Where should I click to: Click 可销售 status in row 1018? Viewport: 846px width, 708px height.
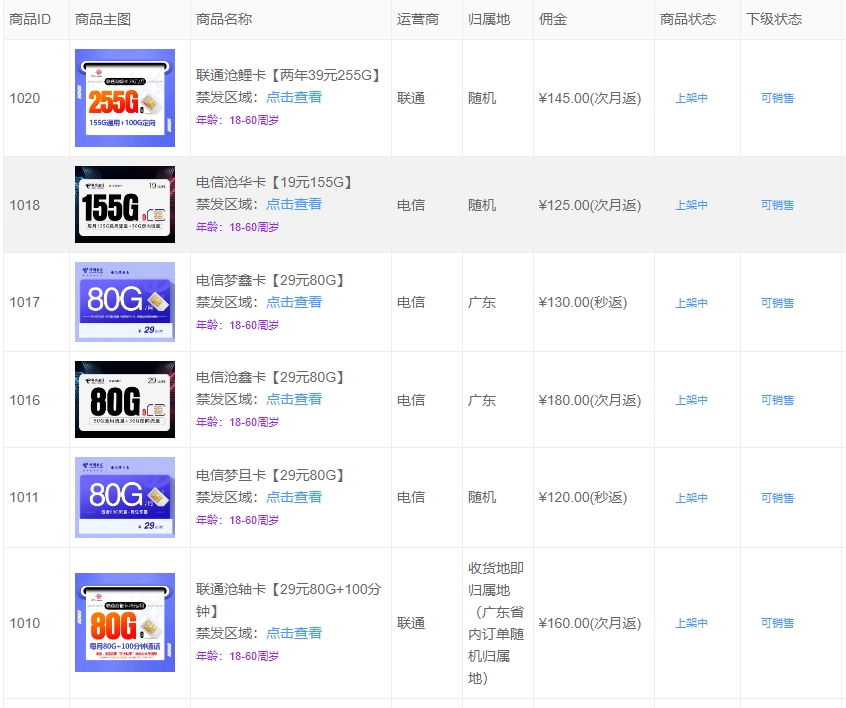click(x=777, y=205)
